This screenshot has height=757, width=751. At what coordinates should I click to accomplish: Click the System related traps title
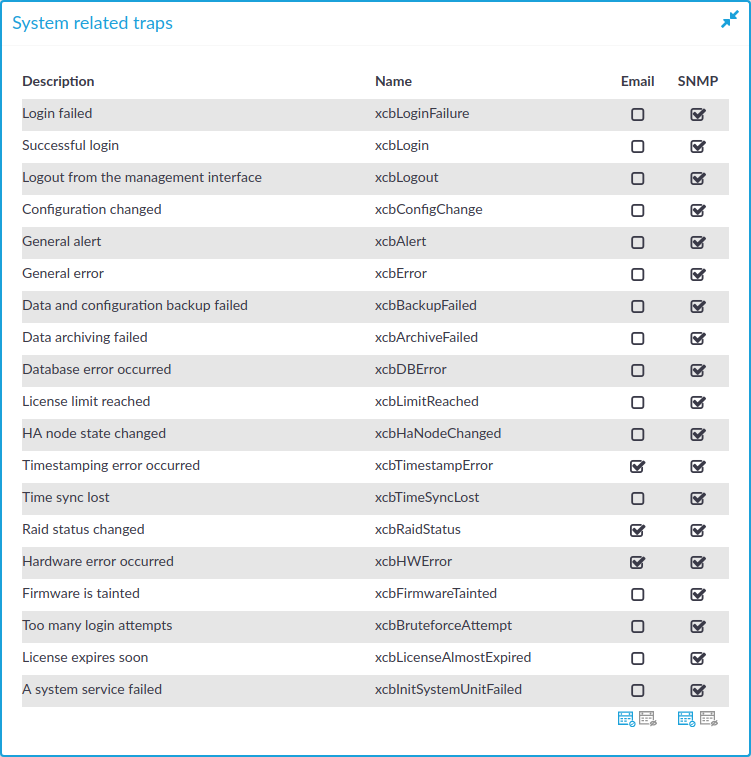(x=92, y=23)
